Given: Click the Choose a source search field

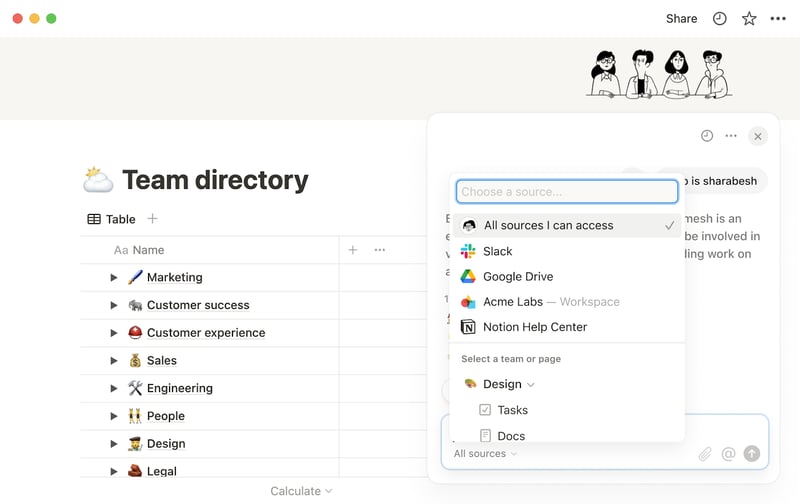Looking at the screenshot, I should coord(567,192).
